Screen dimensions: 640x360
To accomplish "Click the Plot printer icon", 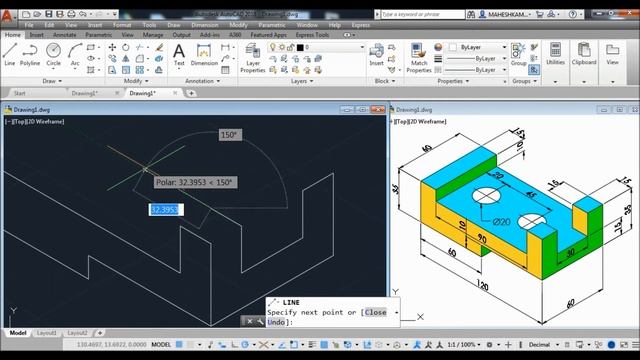I will (x=71, y=14).
